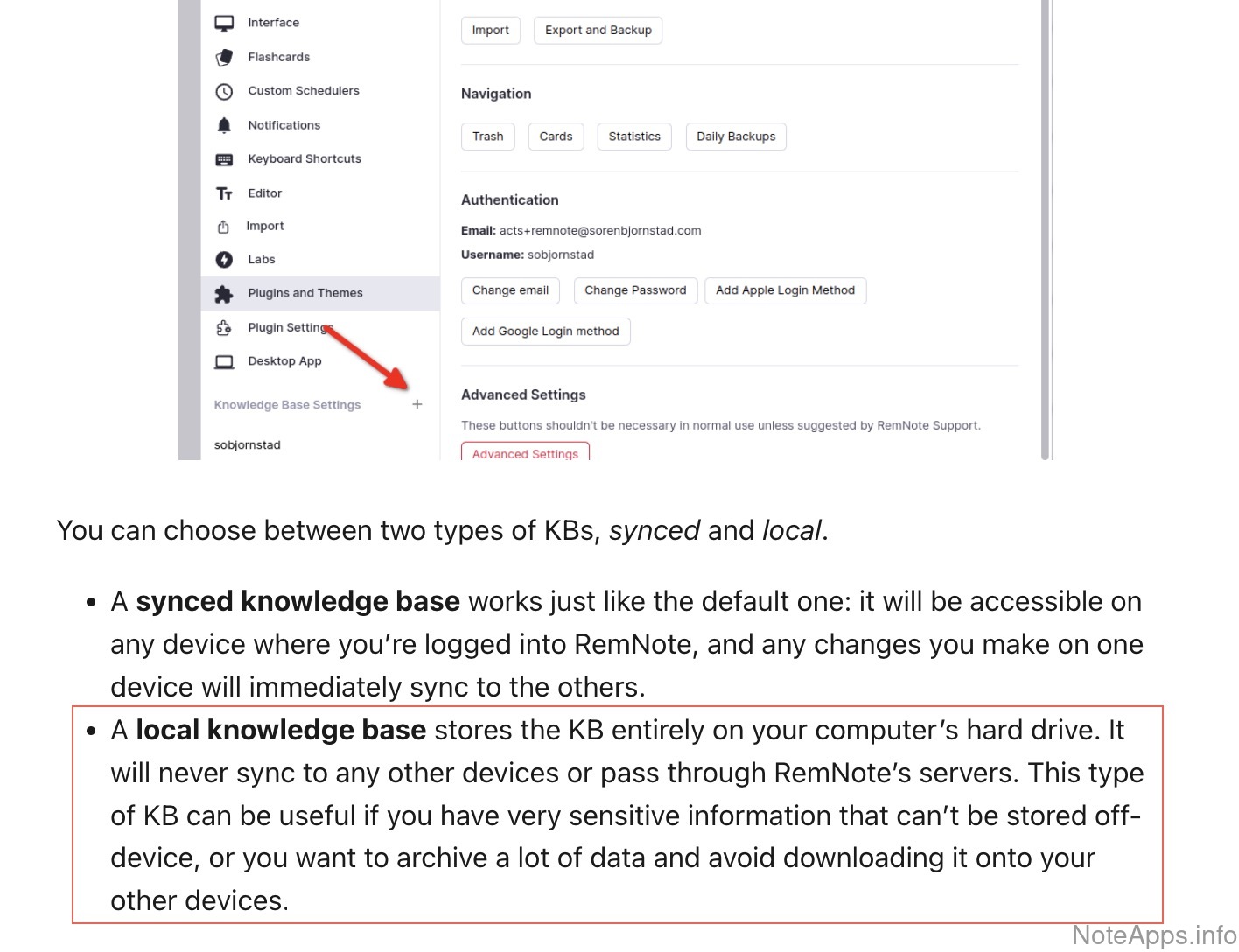The width and height of the screenshot is (1239, 952).
Task: Click the Export and Backup button
Action: pyautogui.click(x=598, y=31)
